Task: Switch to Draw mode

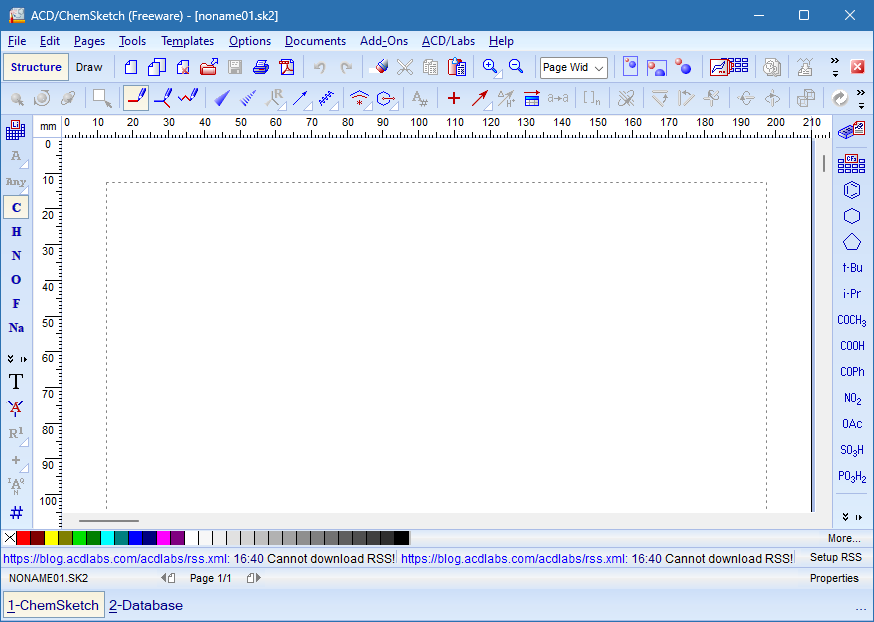Action: [89, 67]
